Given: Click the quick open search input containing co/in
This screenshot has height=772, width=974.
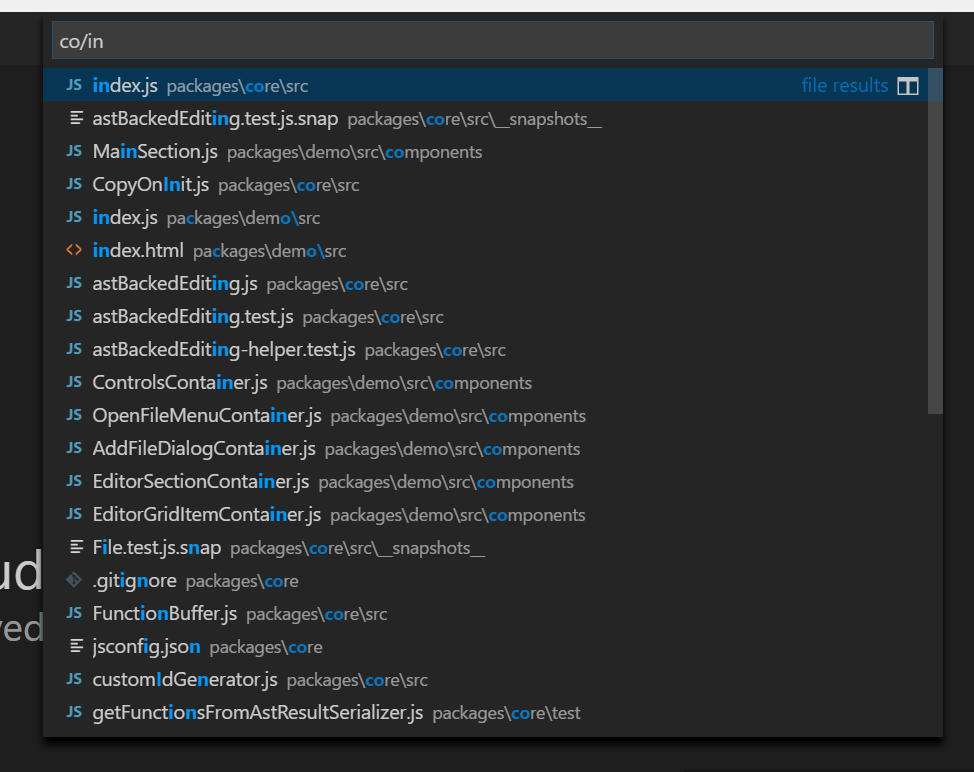Looking at the screenshot, I should (x=493, y=41).
